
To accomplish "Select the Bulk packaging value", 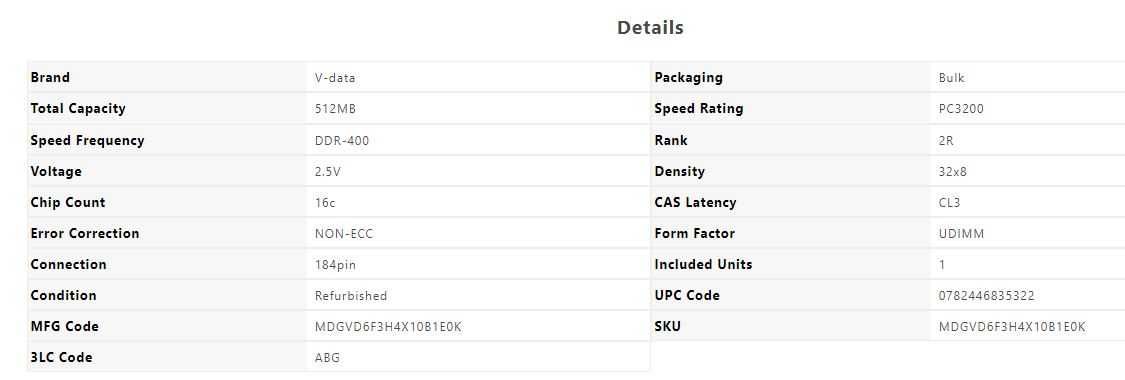I will pos(951,78).
